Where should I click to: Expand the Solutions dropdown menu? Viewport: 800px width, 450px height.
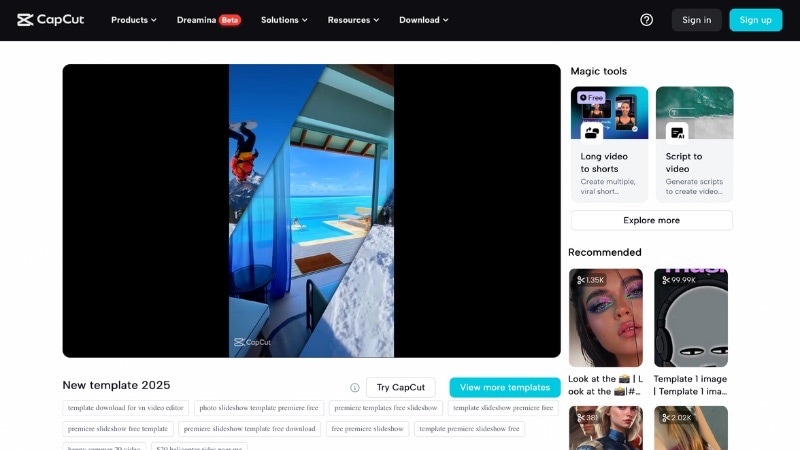point(284,20)
